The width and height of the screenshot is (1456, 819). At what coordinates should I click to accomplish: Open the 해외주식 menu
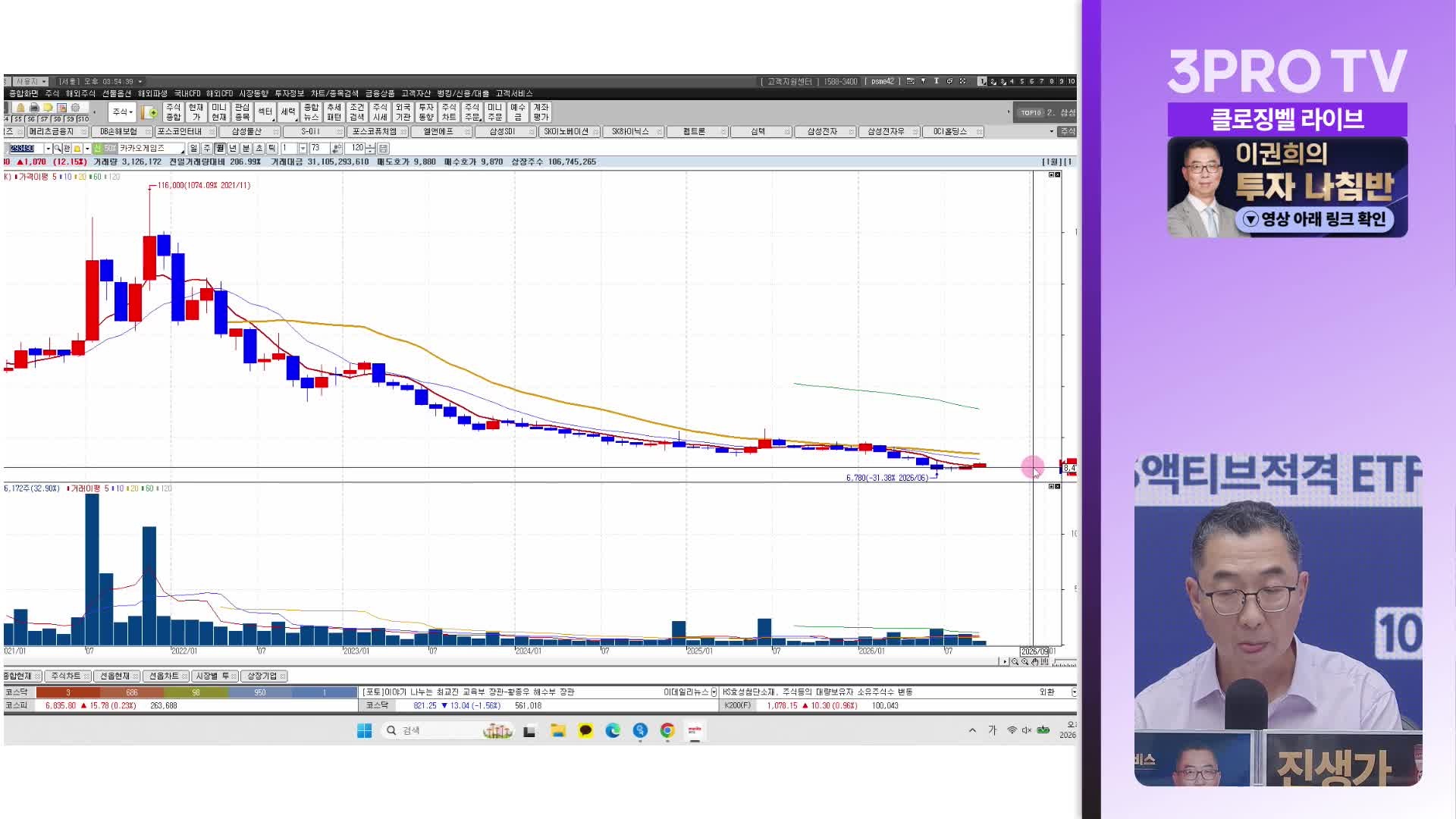[x=80, y=94]
